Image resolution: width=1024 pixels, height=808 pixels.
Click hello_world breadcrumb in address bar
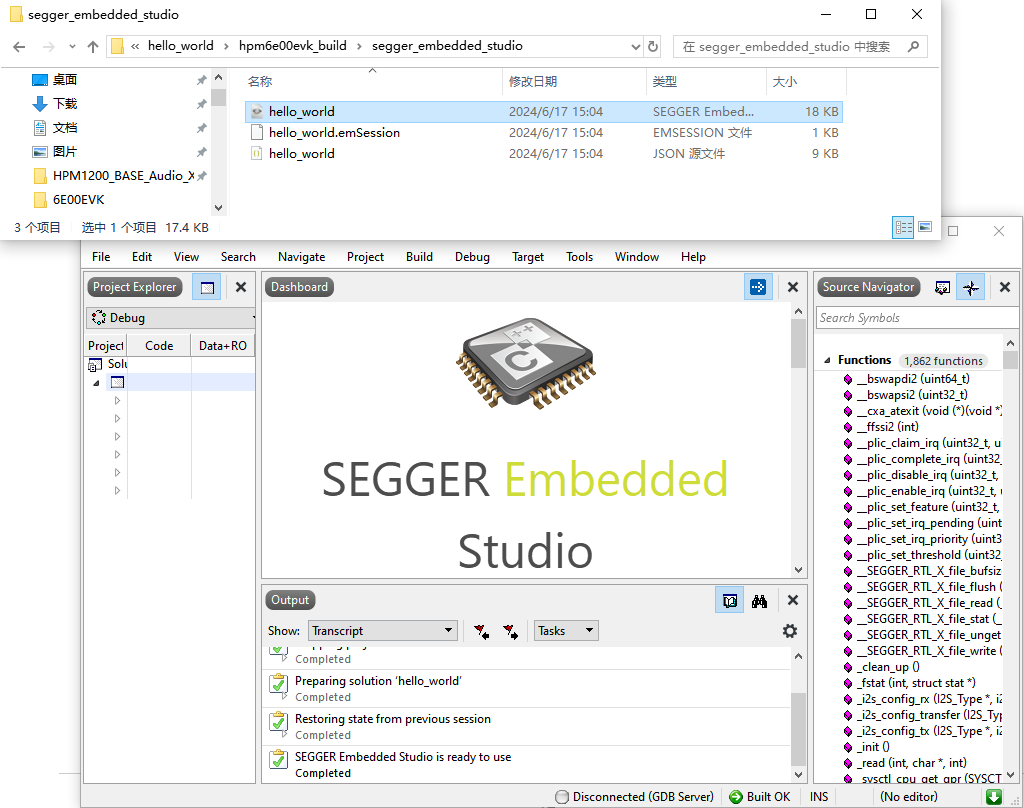[180, 46]
